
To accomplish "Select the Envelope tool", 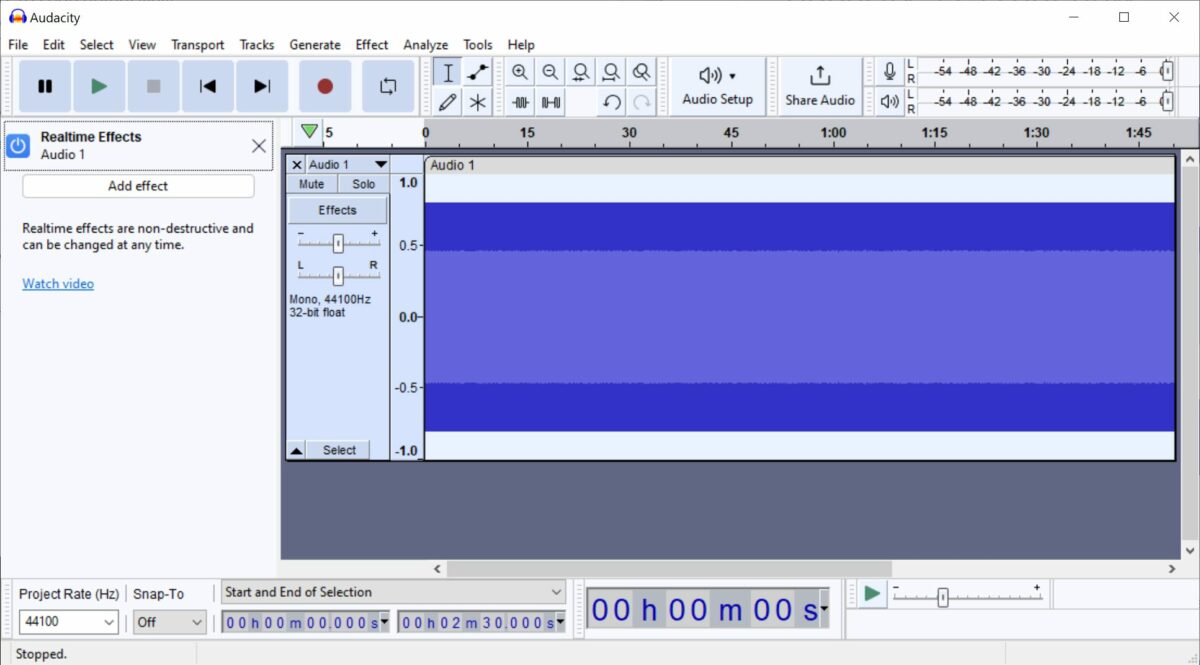I will point(478,71).
